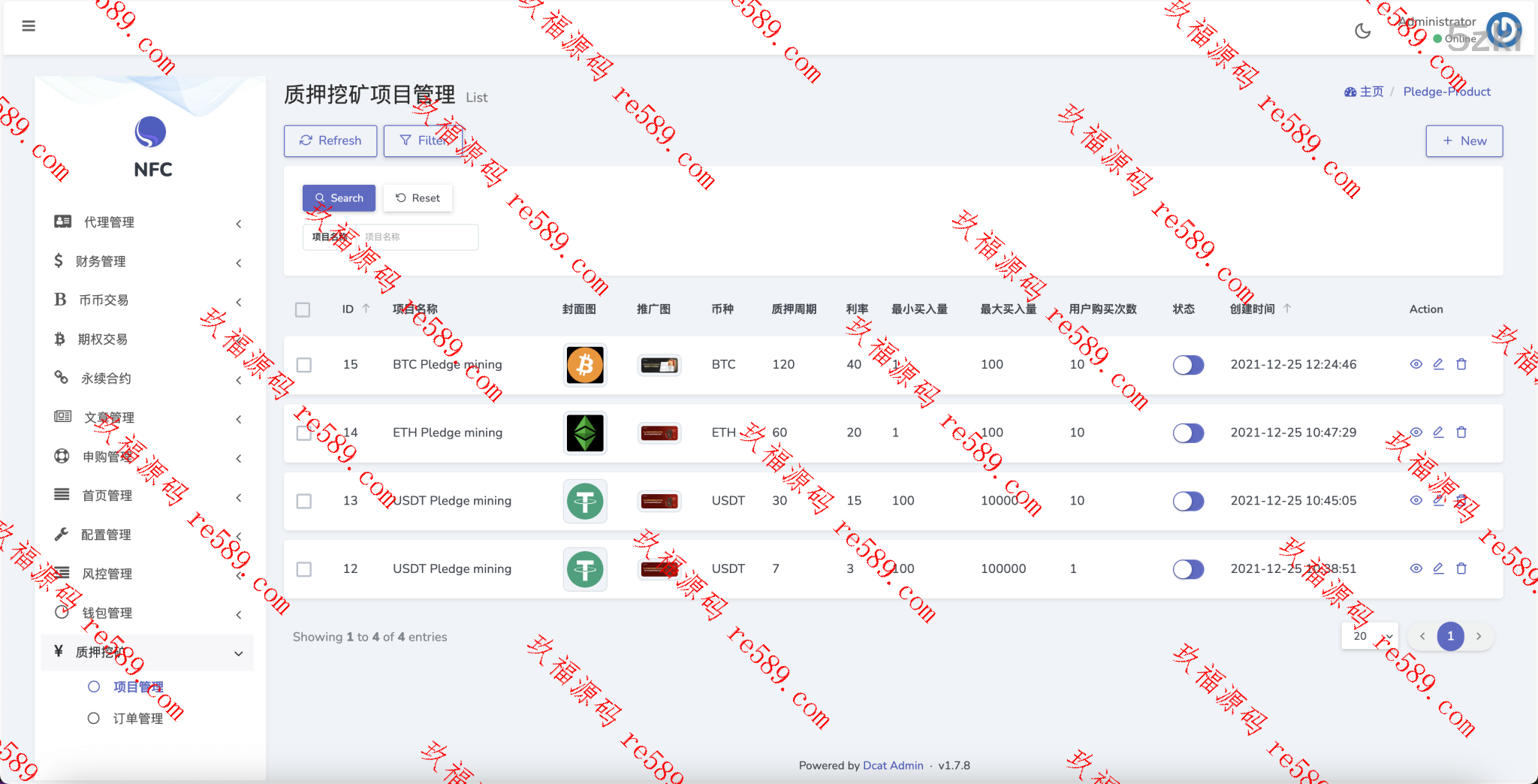Toggle dark mode moon icon
1538x784 pixels.
point(1362,31)
